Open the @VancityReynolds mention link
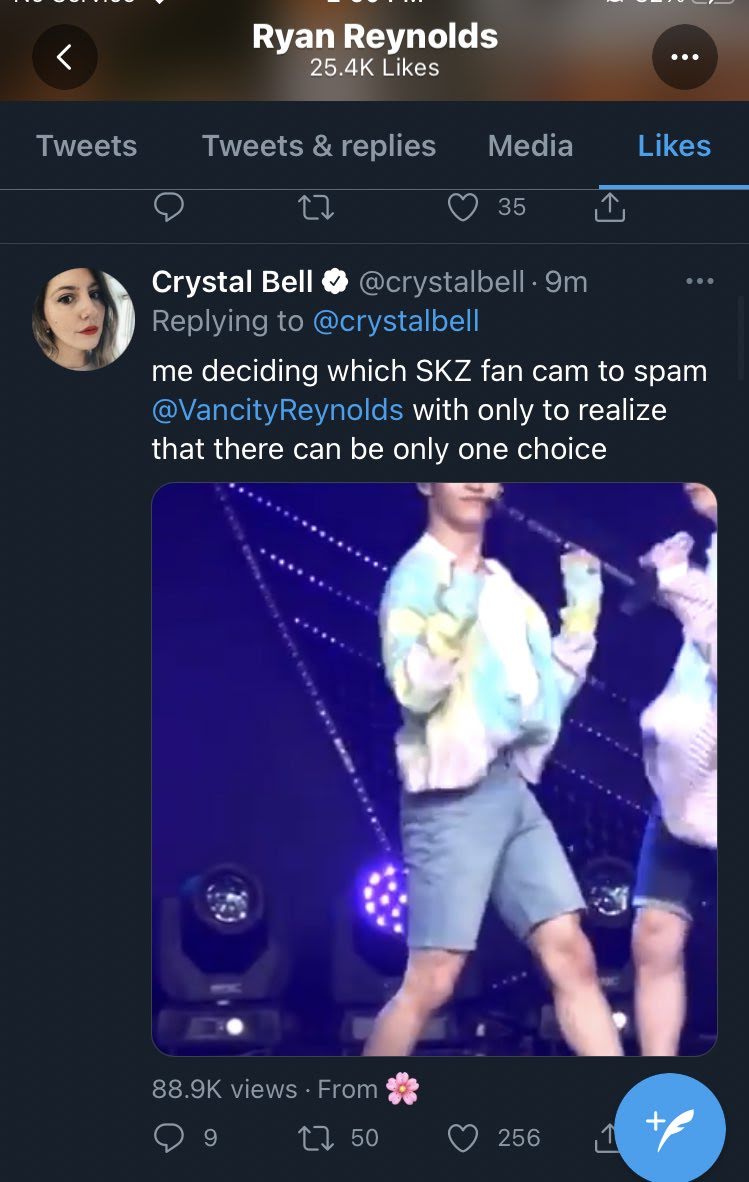This screenshot has height=1182, width=749. click(x=278, y=410)
